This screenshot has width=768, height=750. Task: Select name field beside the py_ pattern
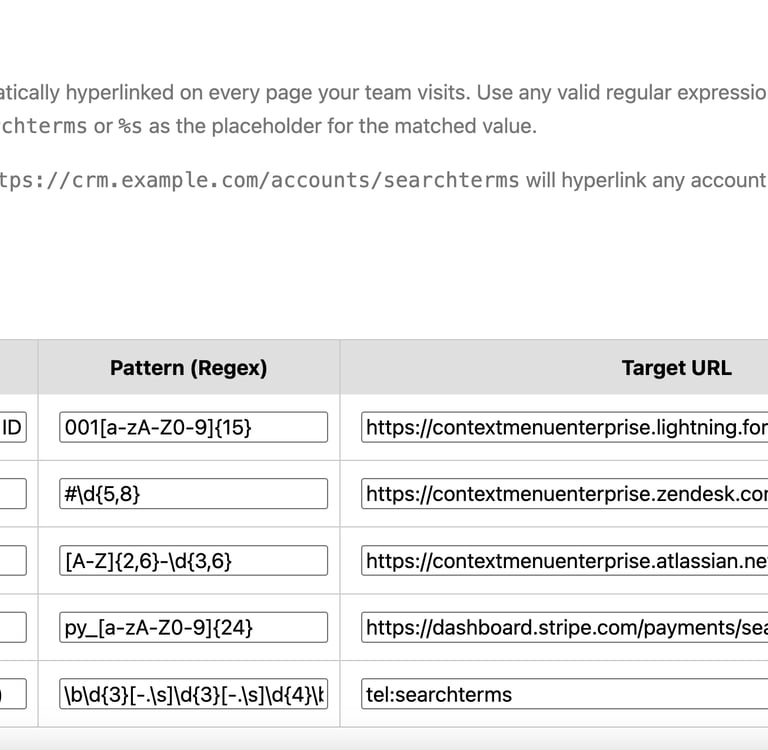(x=12, y=627)
